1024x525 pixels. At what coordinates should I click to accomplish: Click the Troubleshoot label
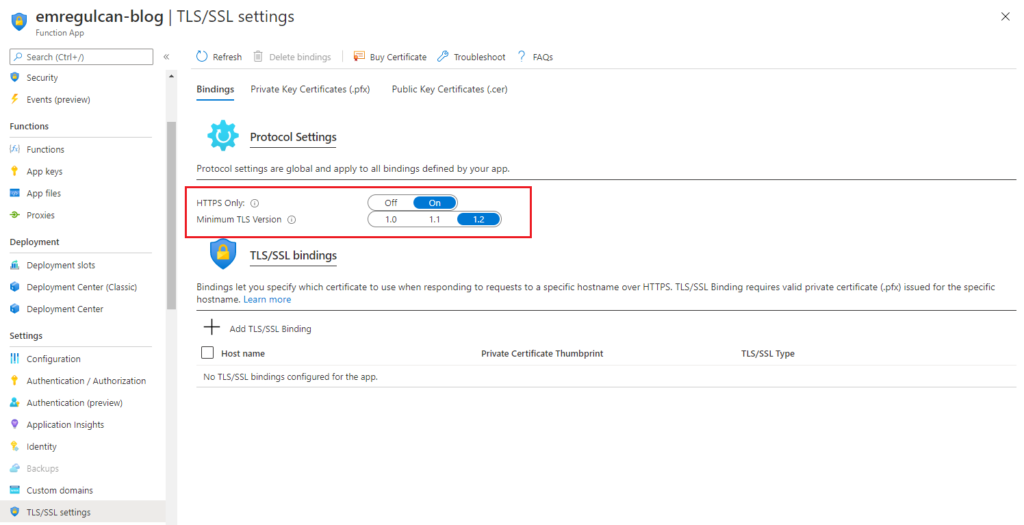[479, 57]
